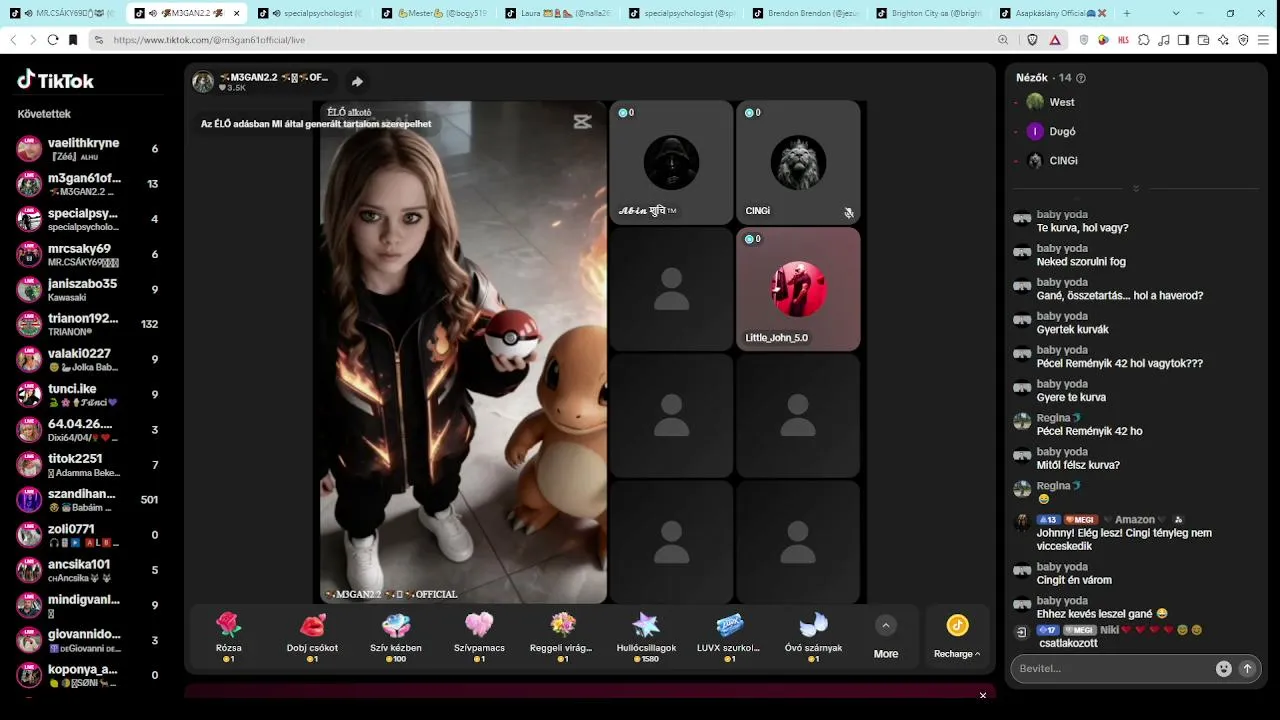
Task: Share the M3GAN2.2 live stream
Action: pyautogui.click(x=357, y=82)
